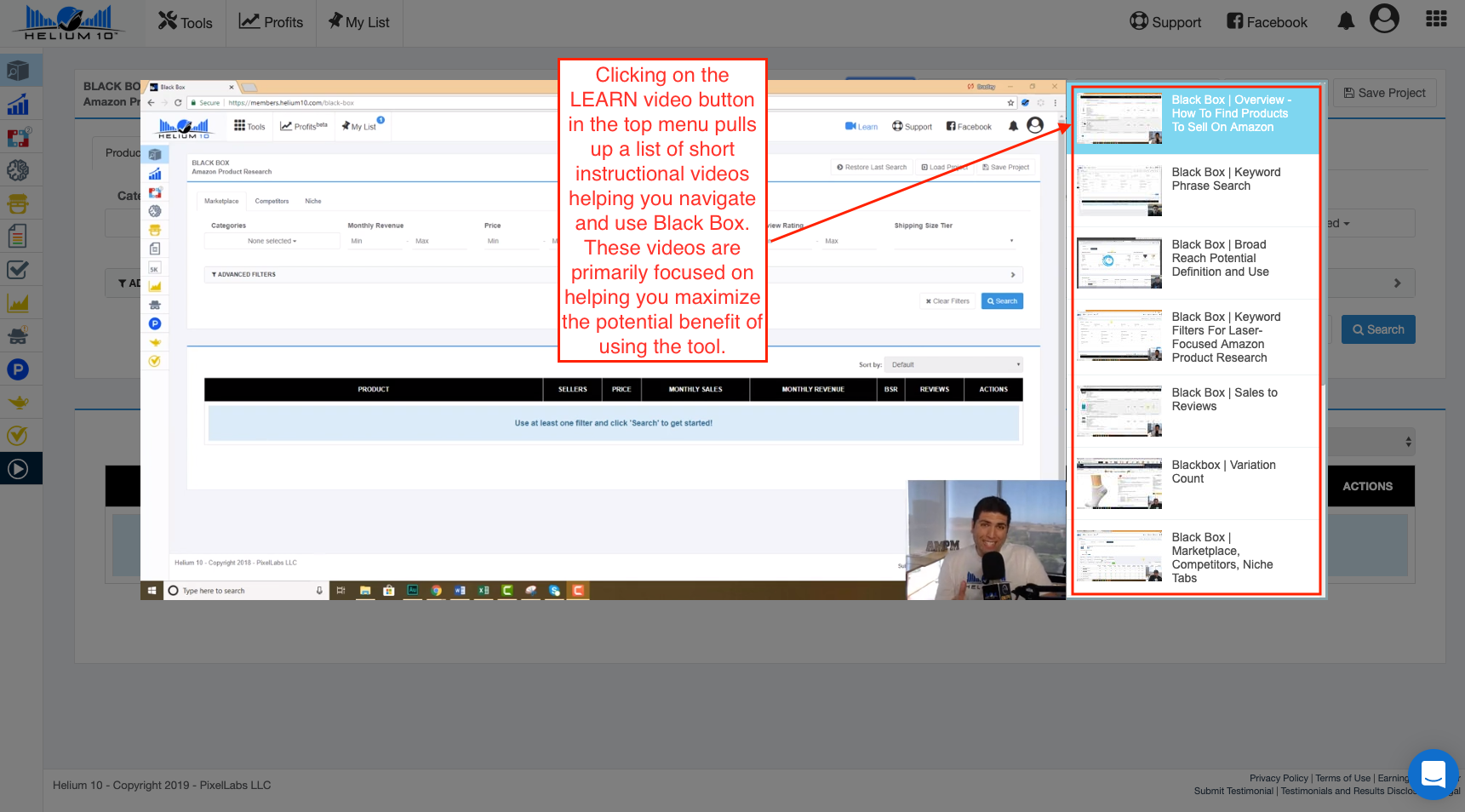Screen dimensions: 1465x812
Task: Click the play video icon in sidebar
Action: [18, 469]
